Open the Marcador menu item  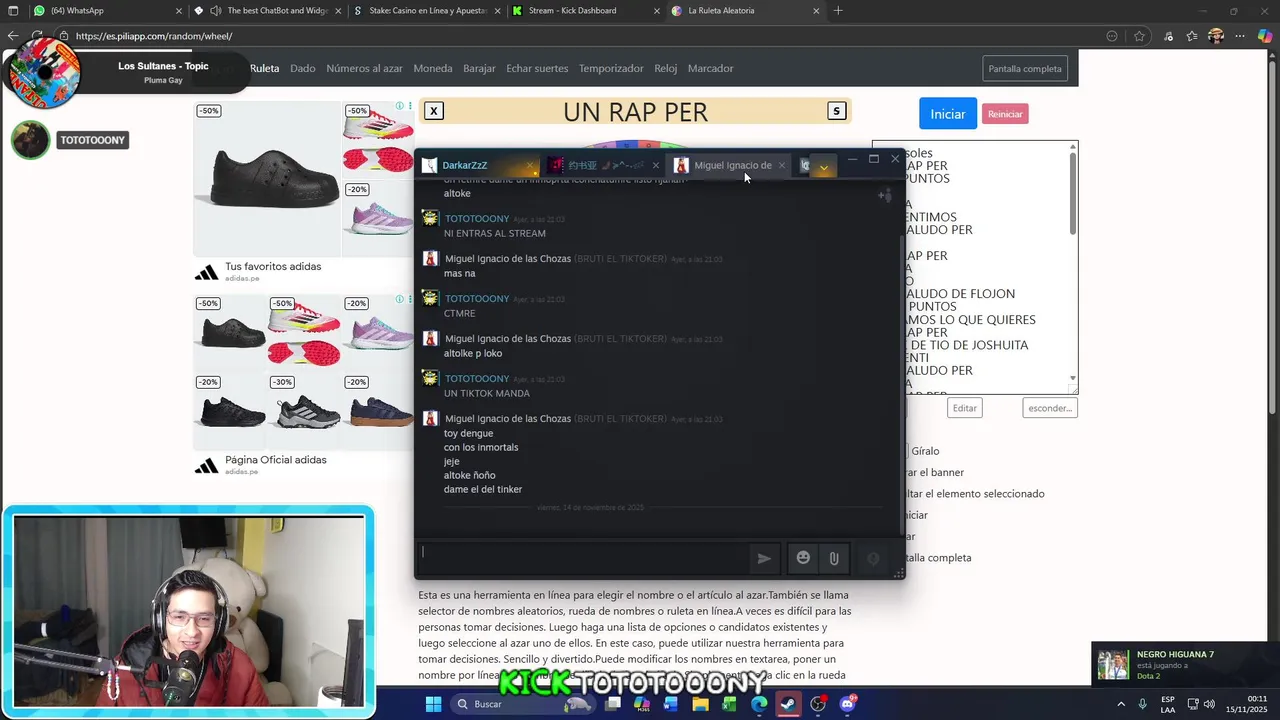coord(711,68)
